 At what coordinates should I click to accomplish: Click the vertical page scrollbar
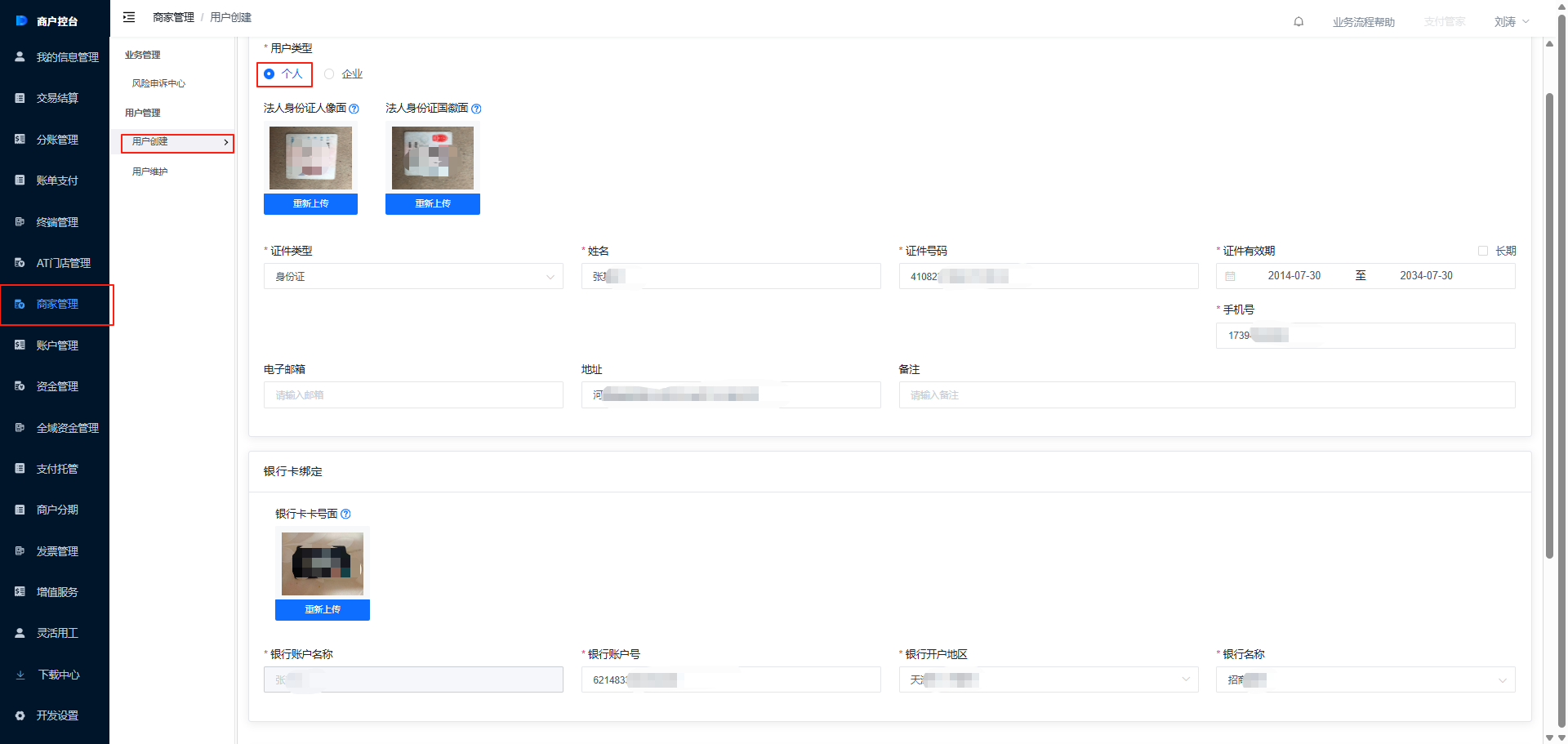[x=1549, y=327]
